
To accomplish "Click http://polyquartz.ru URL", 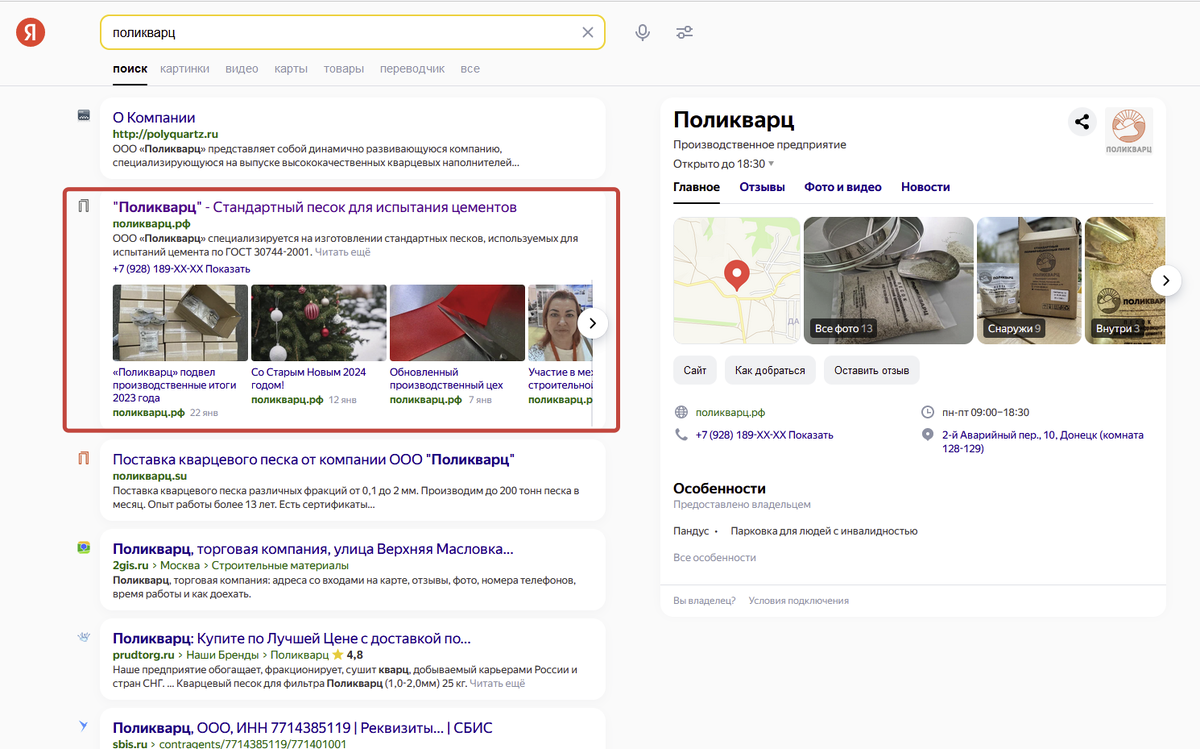I will click(165, 134).
